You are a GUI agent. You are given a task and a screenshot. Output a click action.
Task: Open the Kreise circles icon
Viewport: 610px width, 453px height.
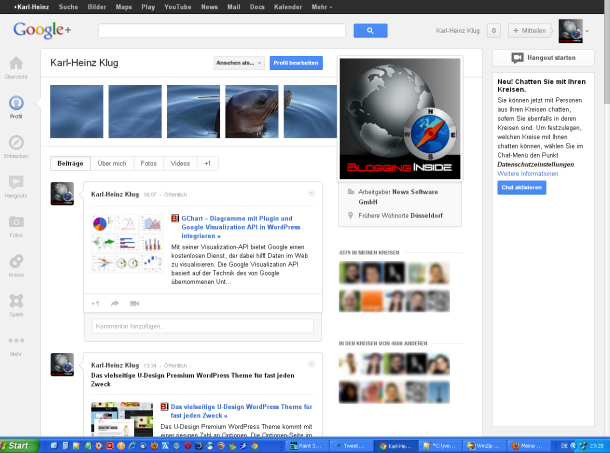click(x=16, y=261)
